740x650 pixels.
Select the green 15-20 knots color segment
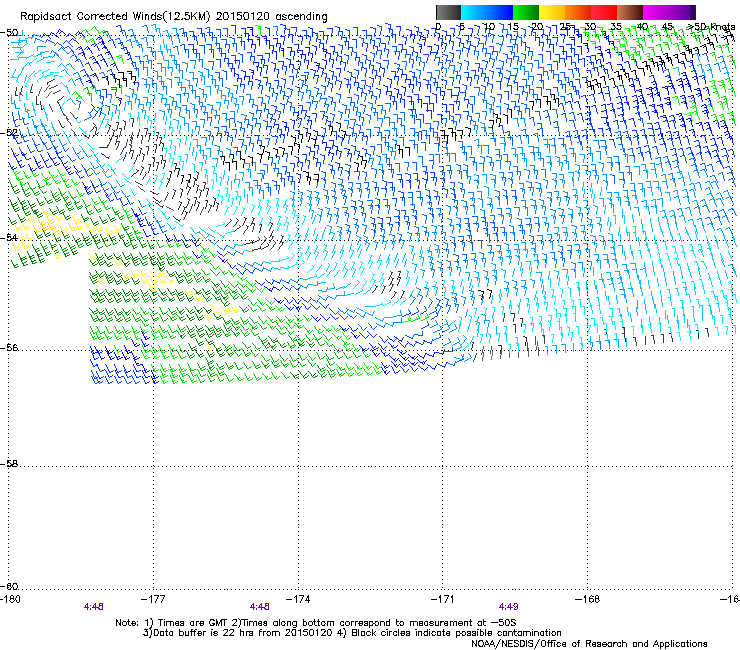[x=526, y=12]
